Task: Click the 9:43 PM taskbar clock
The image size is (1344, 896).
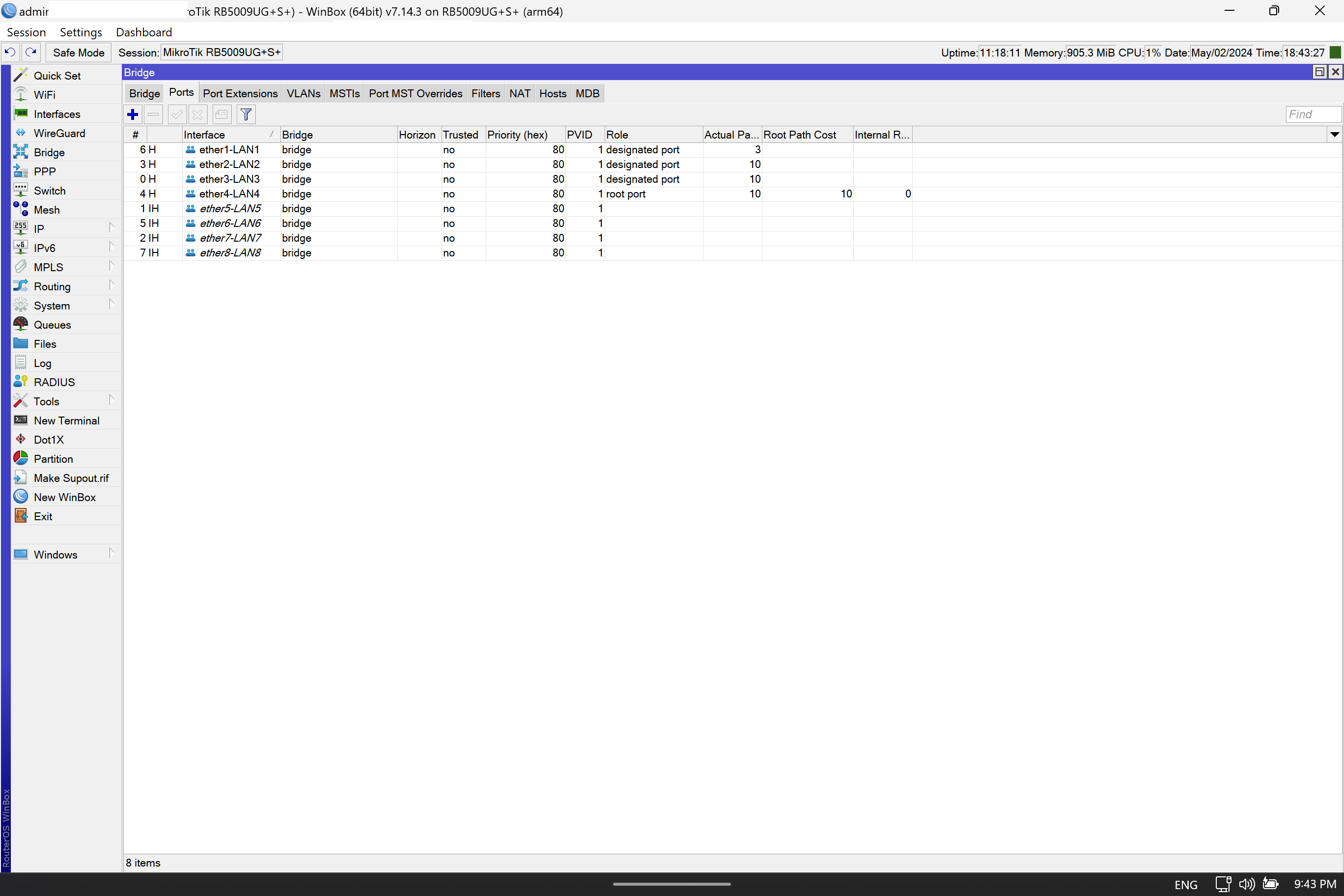Action: coord(1315,884)
